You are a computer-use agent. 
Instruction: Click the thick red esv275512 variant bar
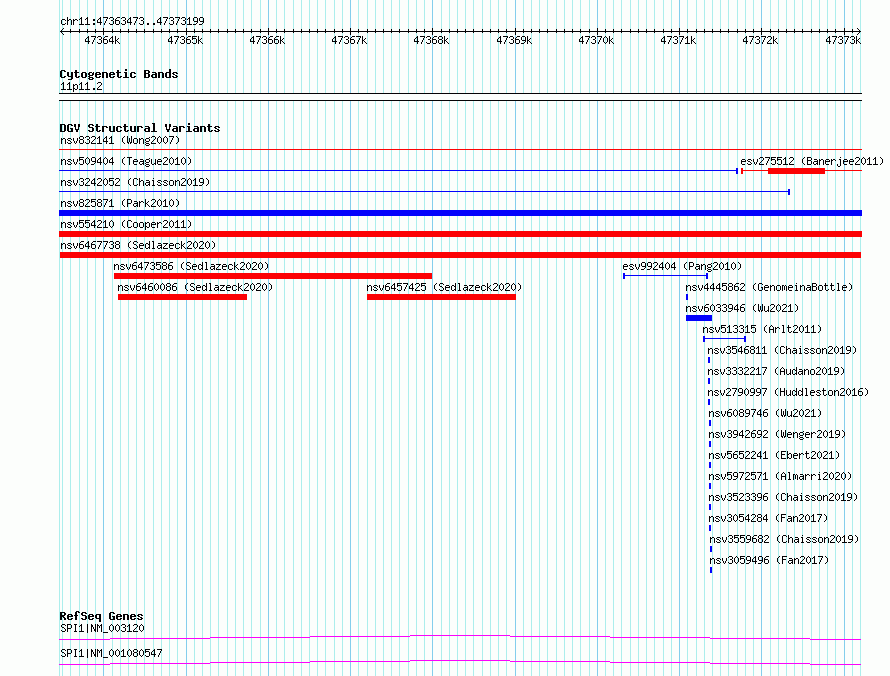[x=796, y=171]
